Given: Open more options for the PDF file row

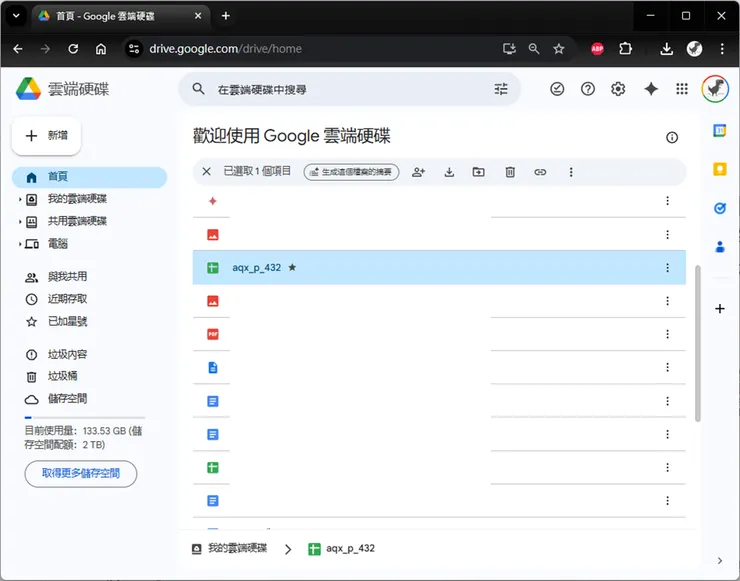Looking at the screenshot, I should (667, 334).
